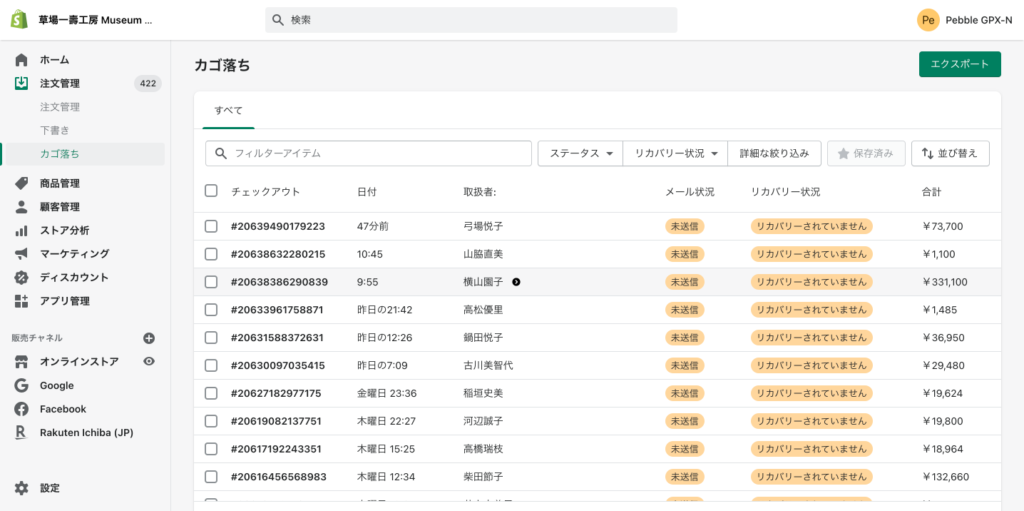The image size is (1024, 511).
Task: Open 顧客管理 via its person icon
Action: click(21, 207)
